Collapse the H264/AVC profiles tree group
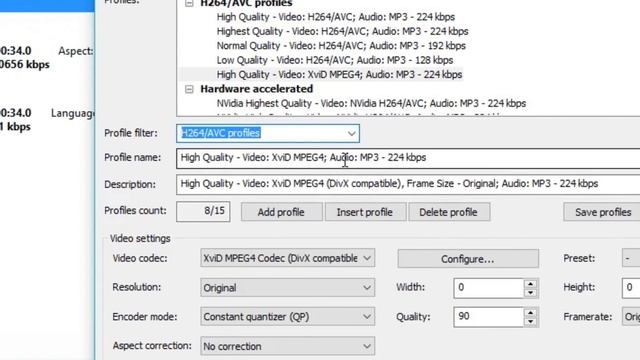This screenshot has height=360, width=640. pos(189,3)
